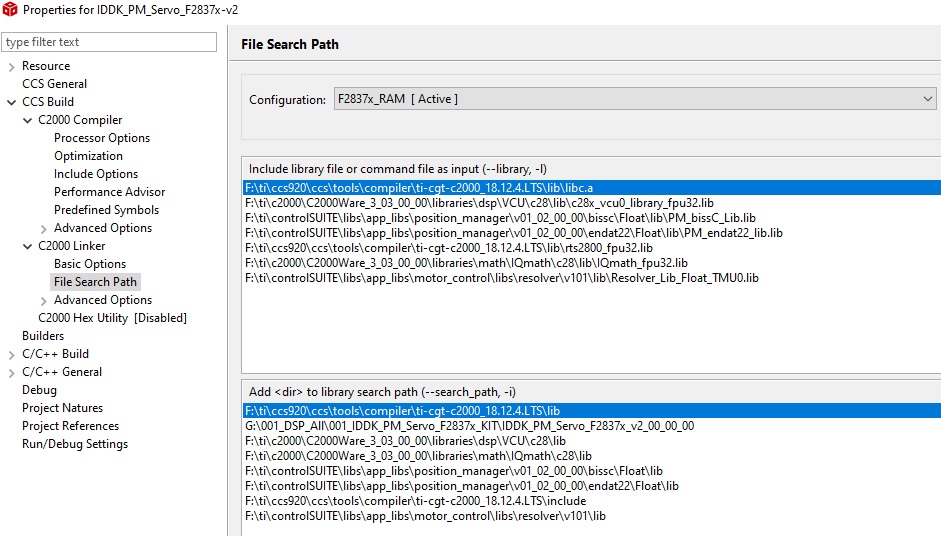The image size is (941, 536).
Task: Select the C2000 Compiler label
Action: coord(80,120)
